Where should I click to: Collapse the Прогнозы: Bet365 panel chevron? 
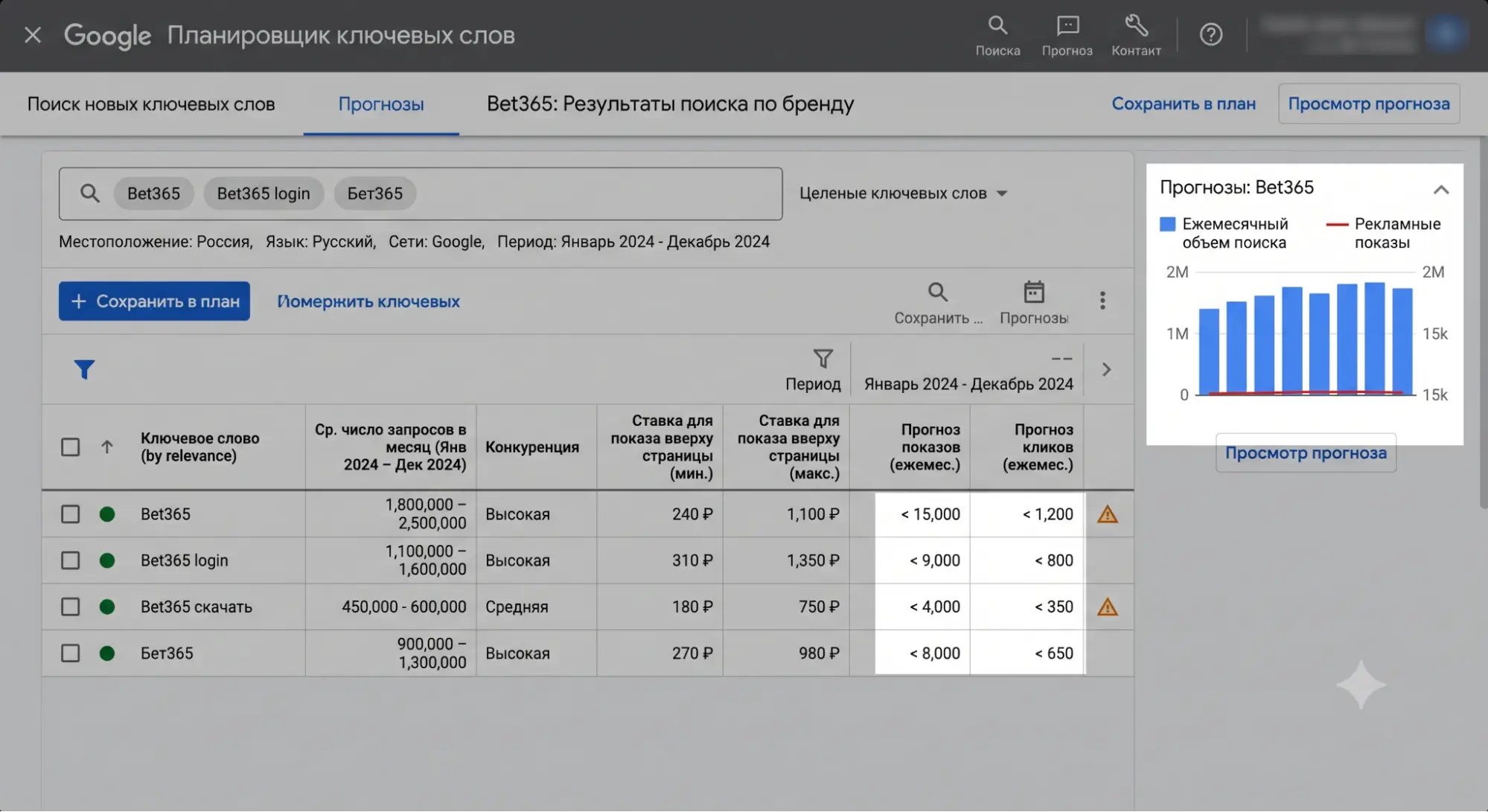pyautogui.click(x=1441, y=190)
